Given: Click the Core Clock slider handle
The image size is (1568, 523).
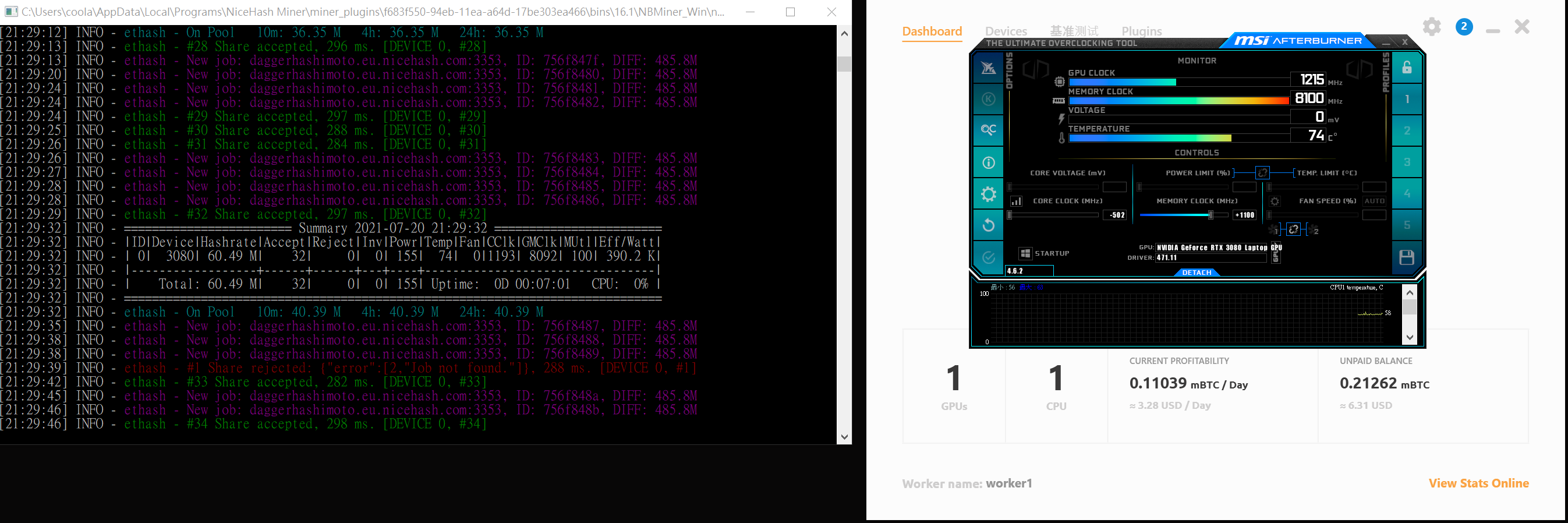Looking at the screenshot, I should tap(1009, 215).
